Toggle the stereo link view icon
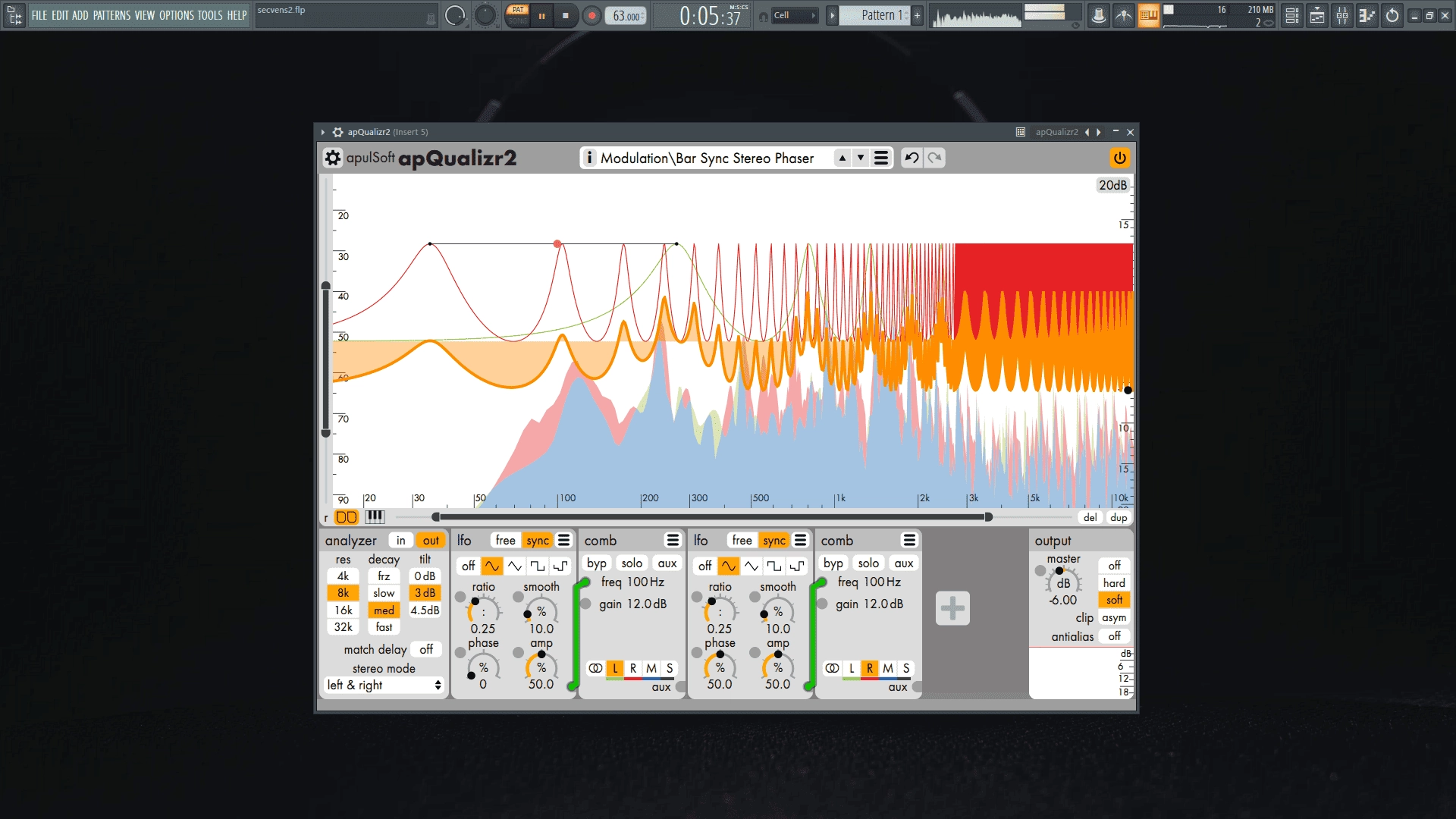1456x819 pixels. (x=346, y=517)
